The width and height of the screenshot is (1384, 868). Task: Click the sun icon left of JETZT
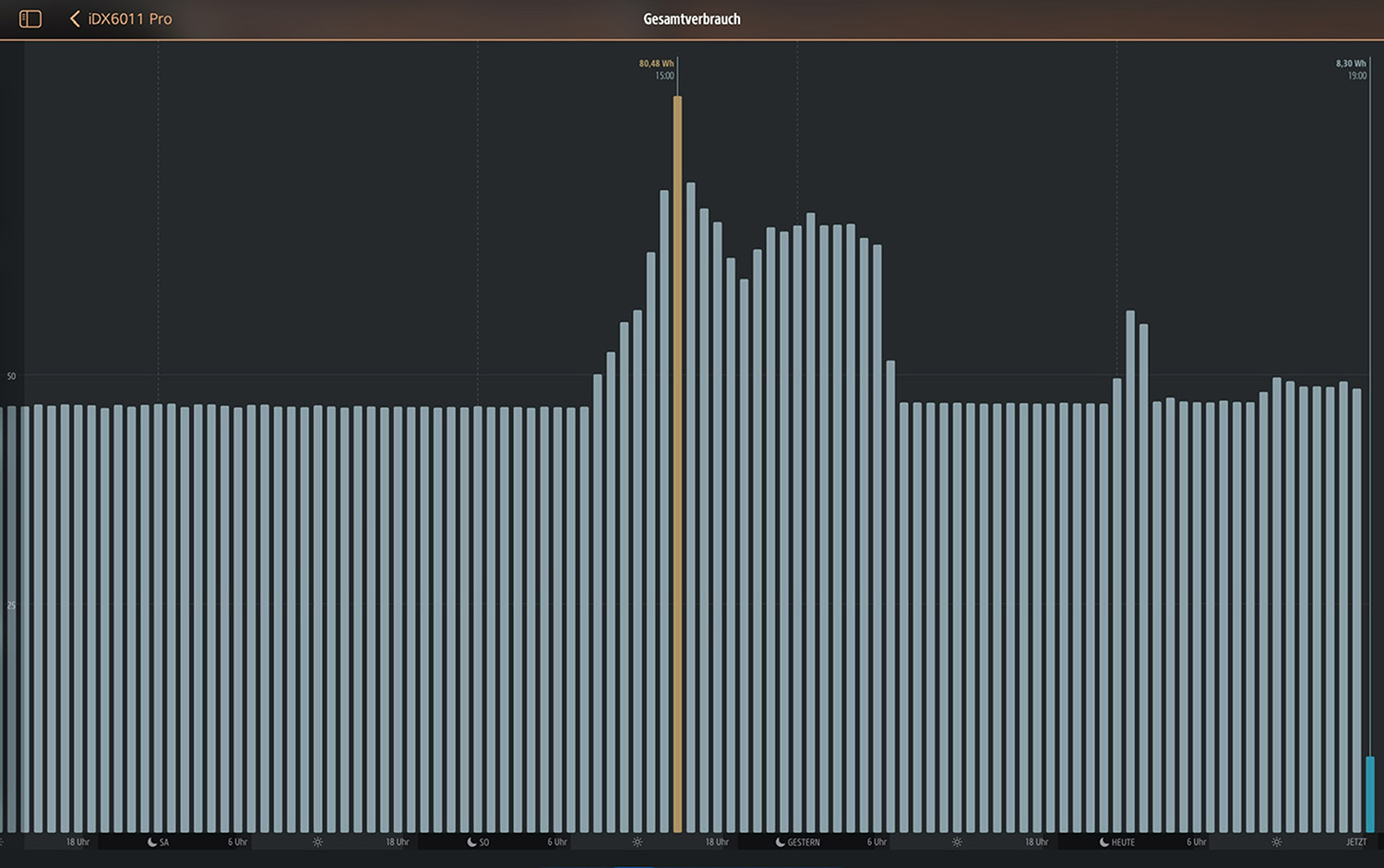pyautogui.click(x=1276, y=842)
